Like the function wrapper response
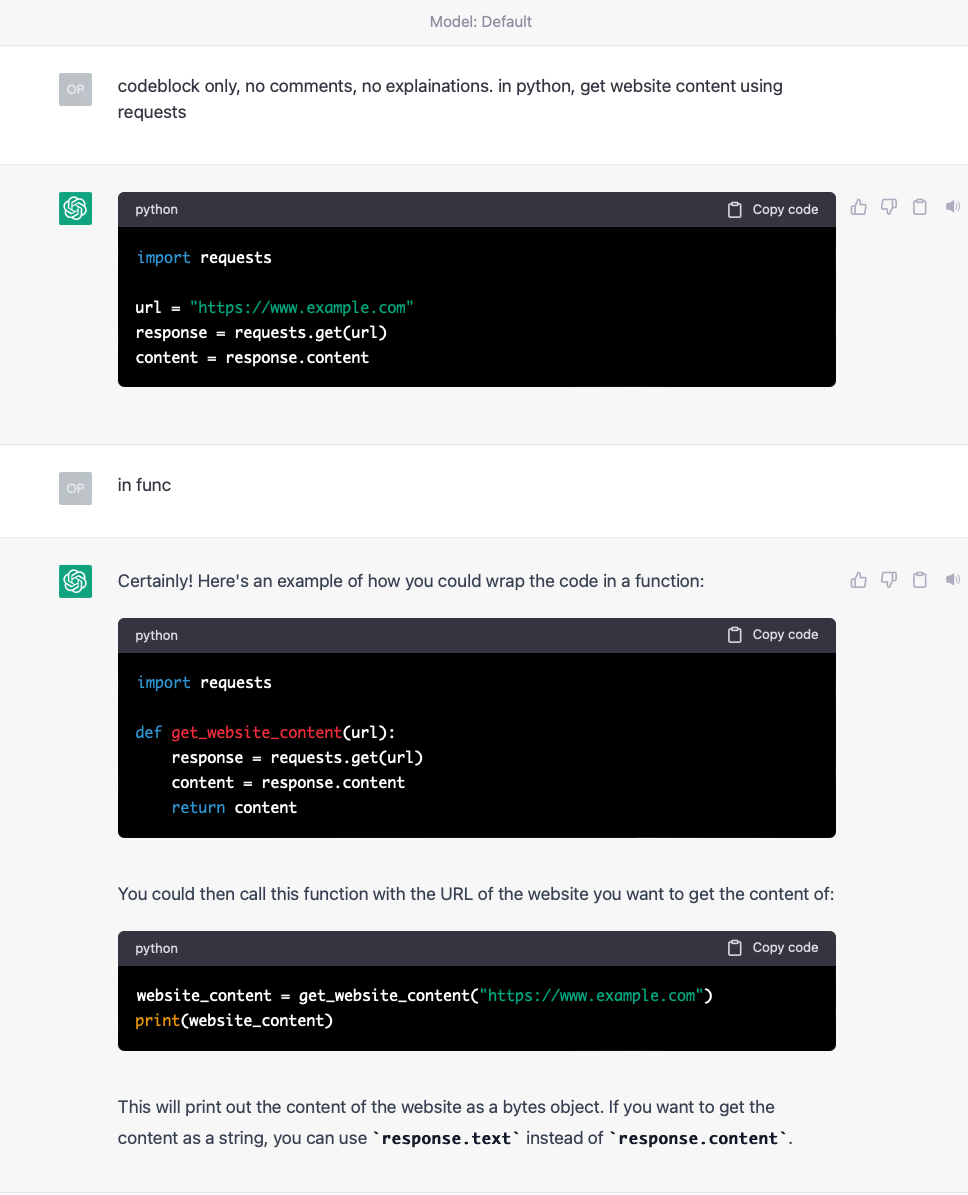This screenshot has height=1195, width=968. pyautogui.click(x=858, y=580)
